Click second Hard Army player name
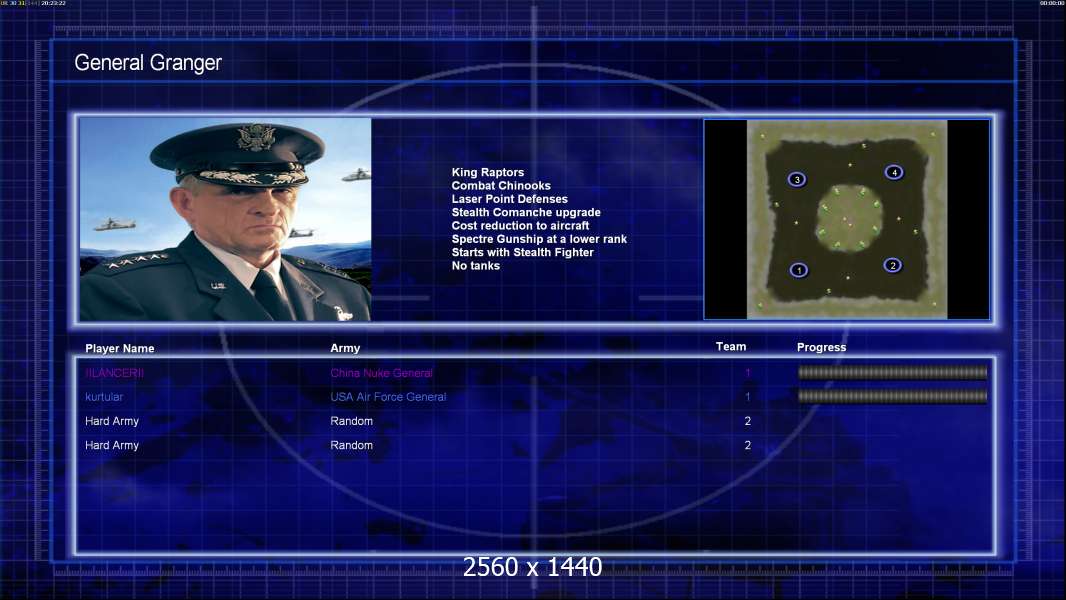The image size is (1066, 600). tap(111, 445)
